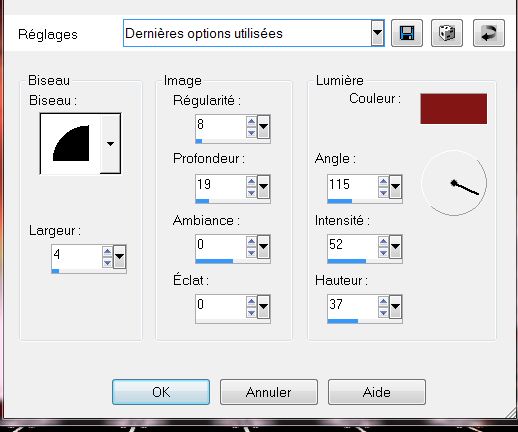Expand the Largeur value slider dropdown
The height and width of the screenshot is (432, 518).
coord(119,257)
